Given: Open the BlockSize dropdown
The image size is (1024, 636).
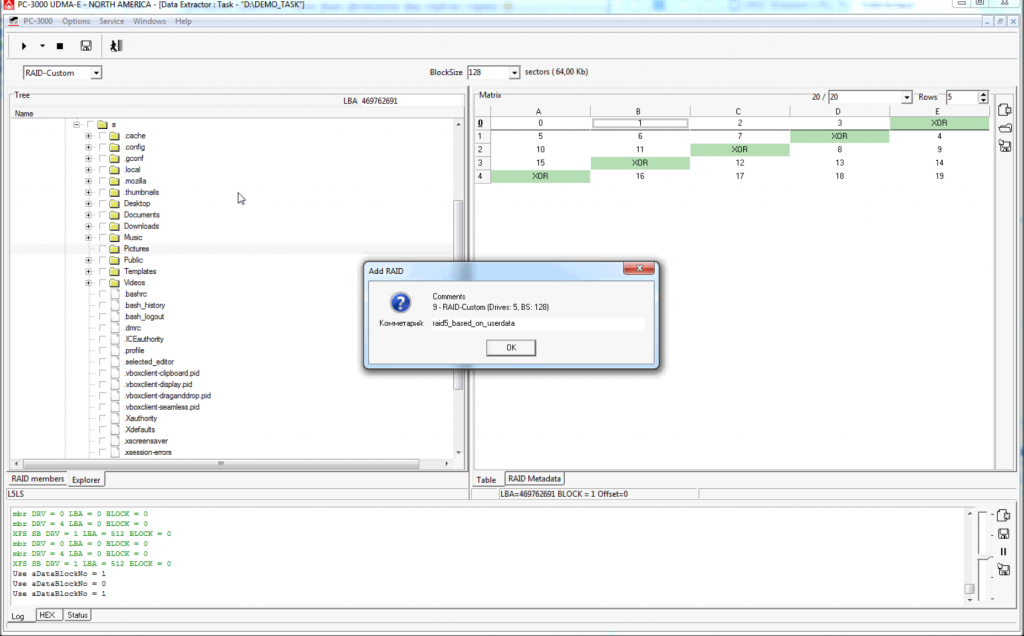Looking at the screenshot, I should point(515,73).
